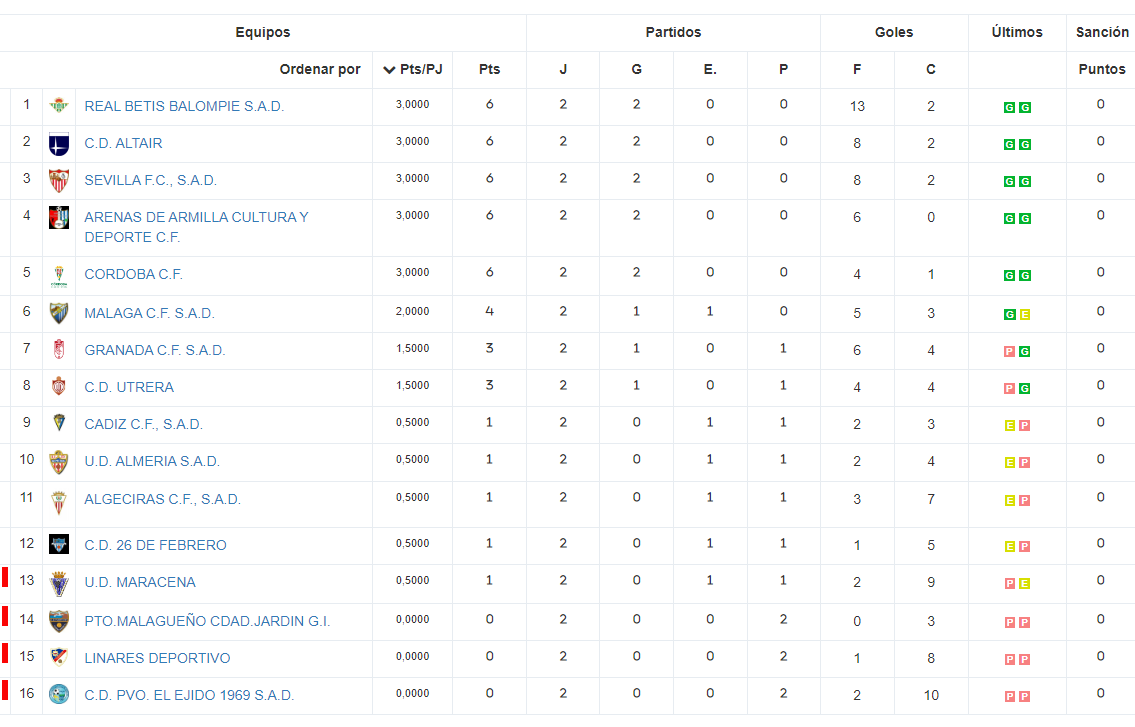Click the yellow E badge in Malaga row
Viewport: 1135px width, 727px height.
pos(1025,314)
